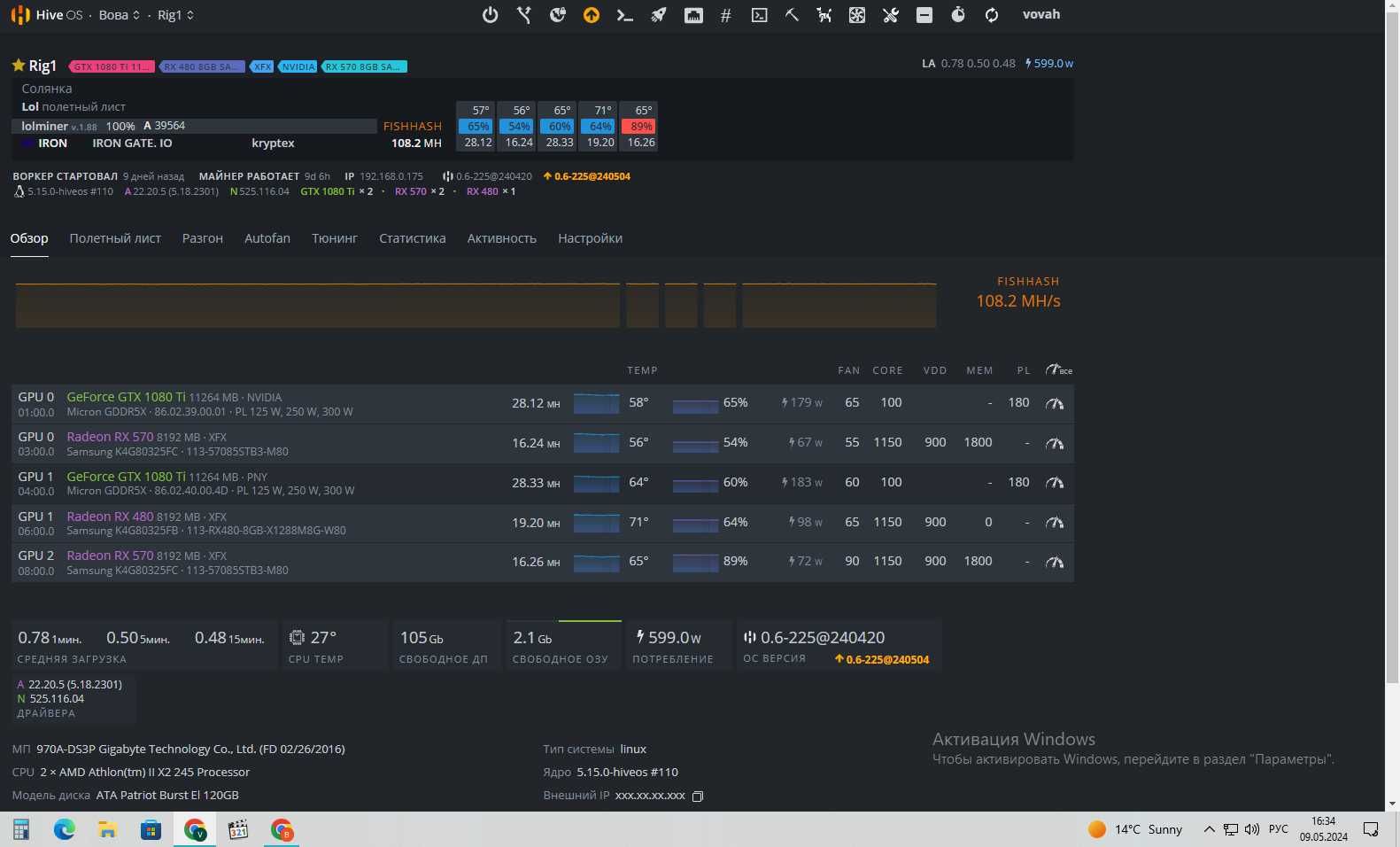Click the 599.0 w power reading at top right

point(1049,64)
